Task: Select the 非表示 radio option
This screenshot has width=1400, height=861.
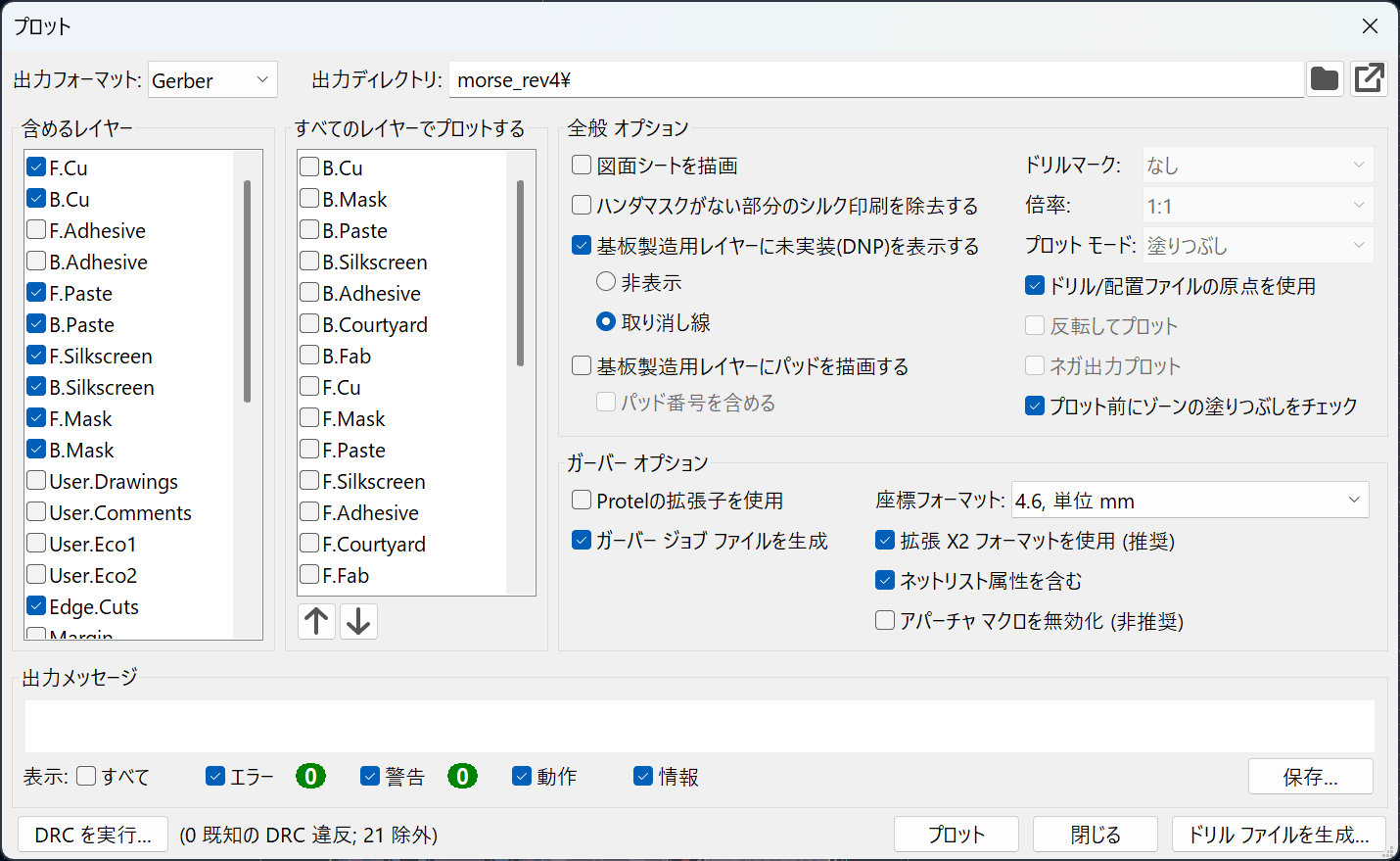Action: [x=606, y=282]
